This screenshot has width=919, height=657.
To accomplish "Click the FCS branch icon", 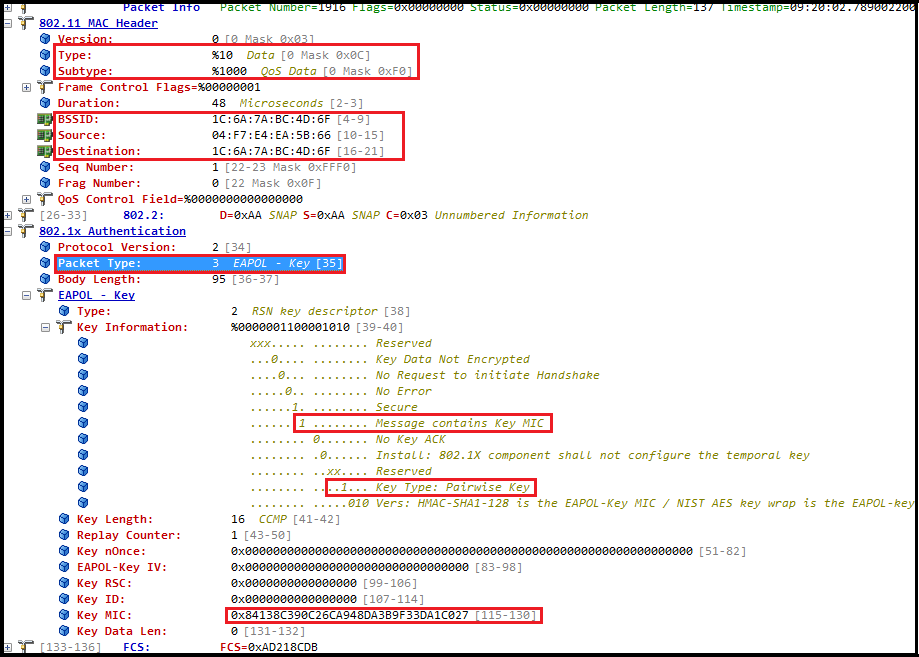I will click(24, 647).
